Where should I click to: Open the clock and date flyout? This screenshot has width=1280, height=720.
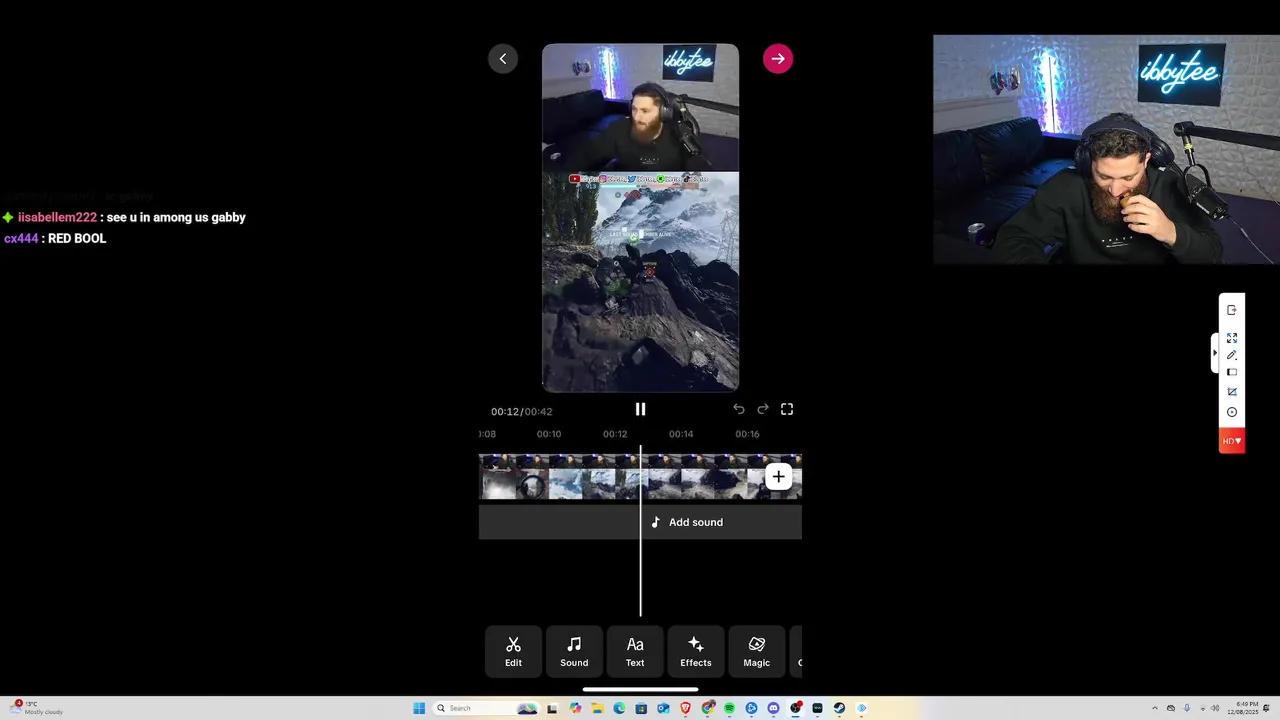1243,708
